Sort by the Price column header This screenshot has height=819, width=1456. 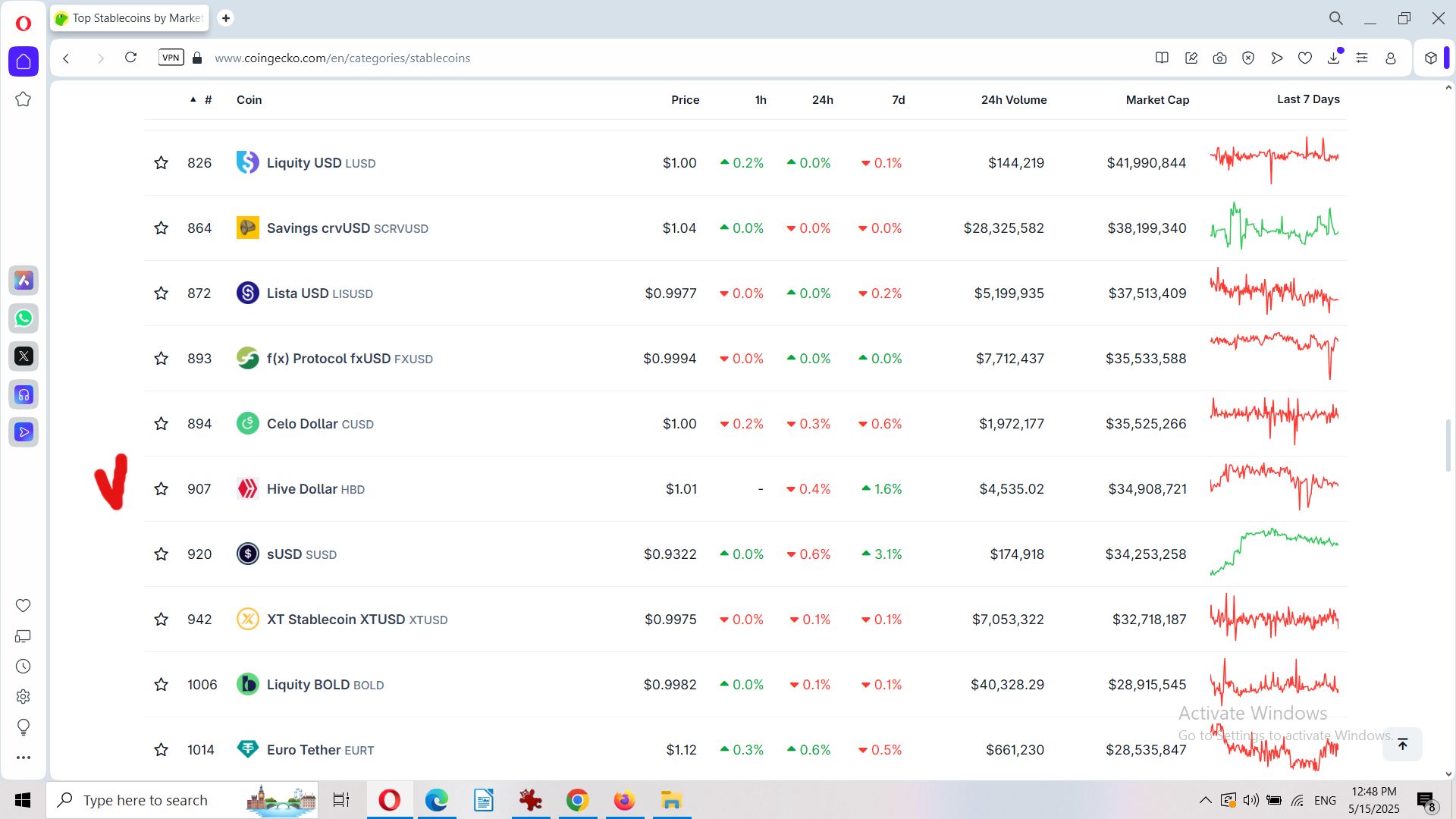(x=685, y=100)
